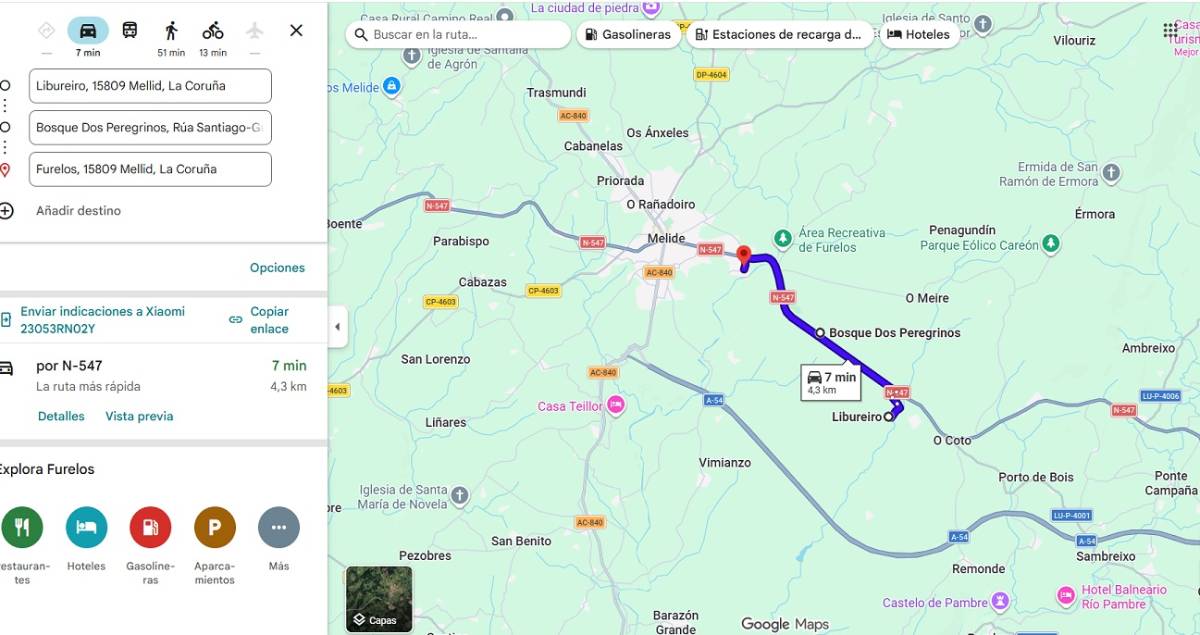Click the Hoteles bed icon in Explora
Image resolution: width=1200 pixels, height=635 pixels.
click(x=87, y=527)
